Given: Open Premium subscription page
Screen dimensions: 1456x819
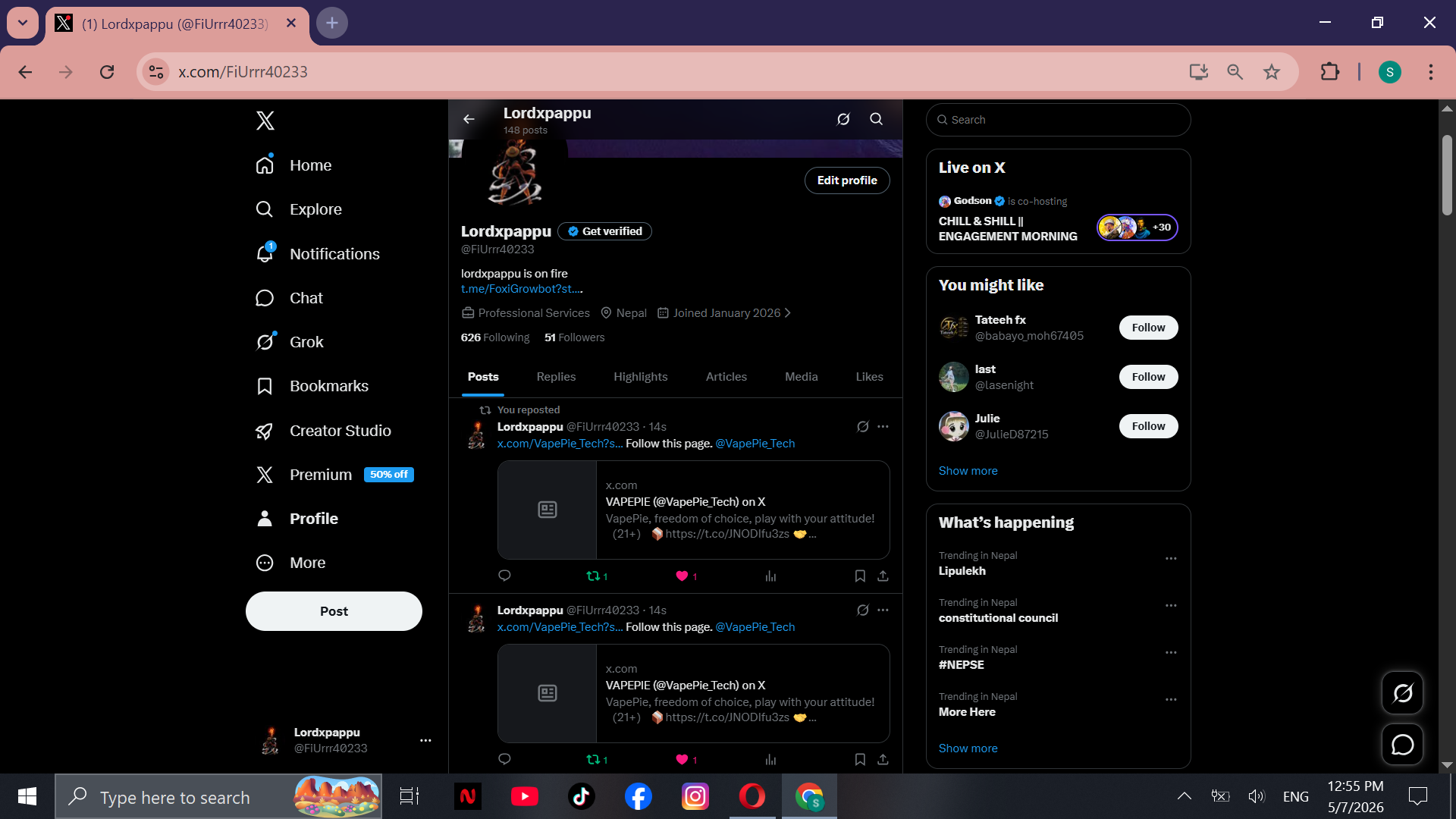Looking at the screenshot, I should pos(334,475).
